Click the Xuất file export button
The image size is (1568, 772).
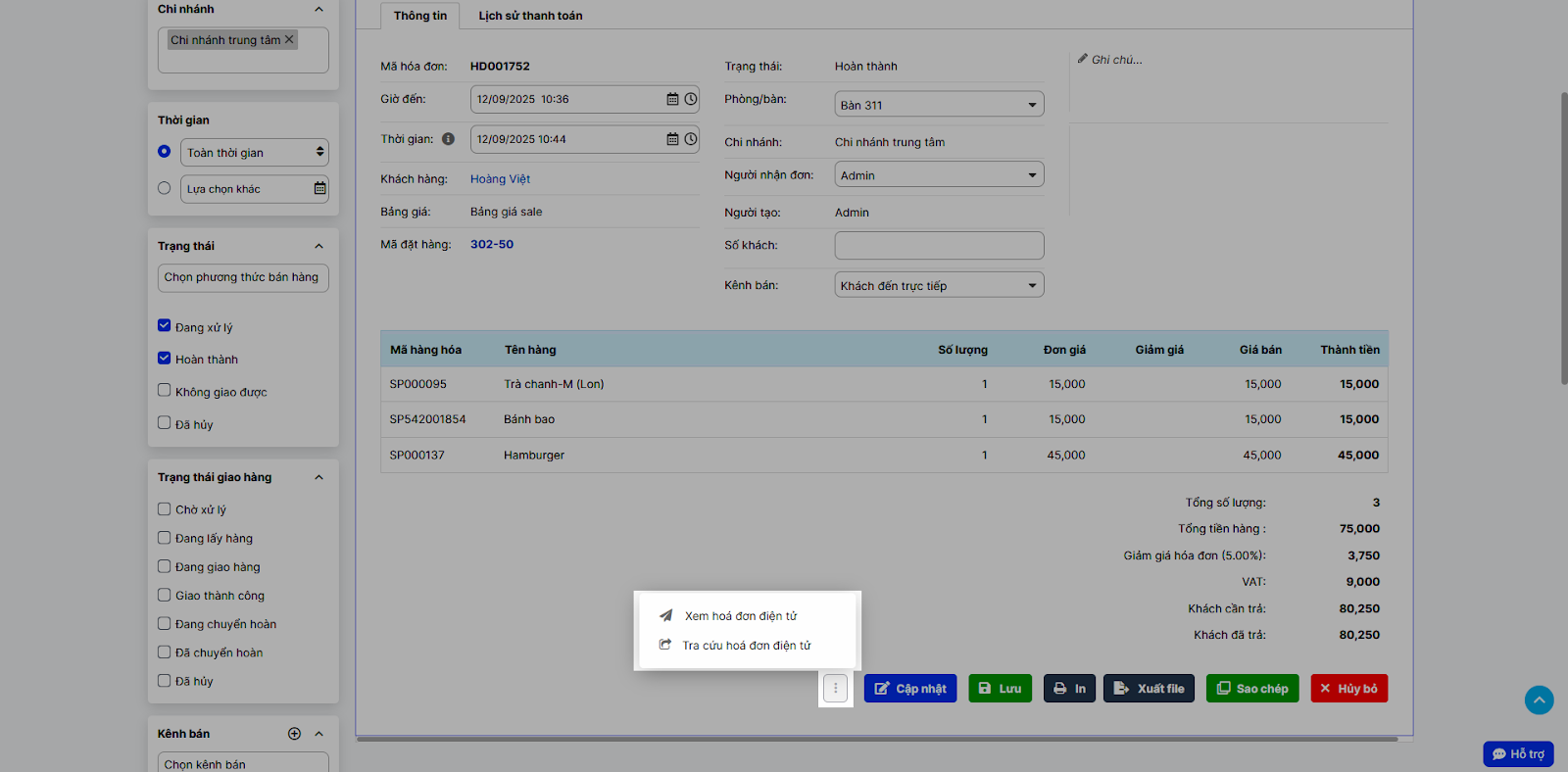point(1149,689)
